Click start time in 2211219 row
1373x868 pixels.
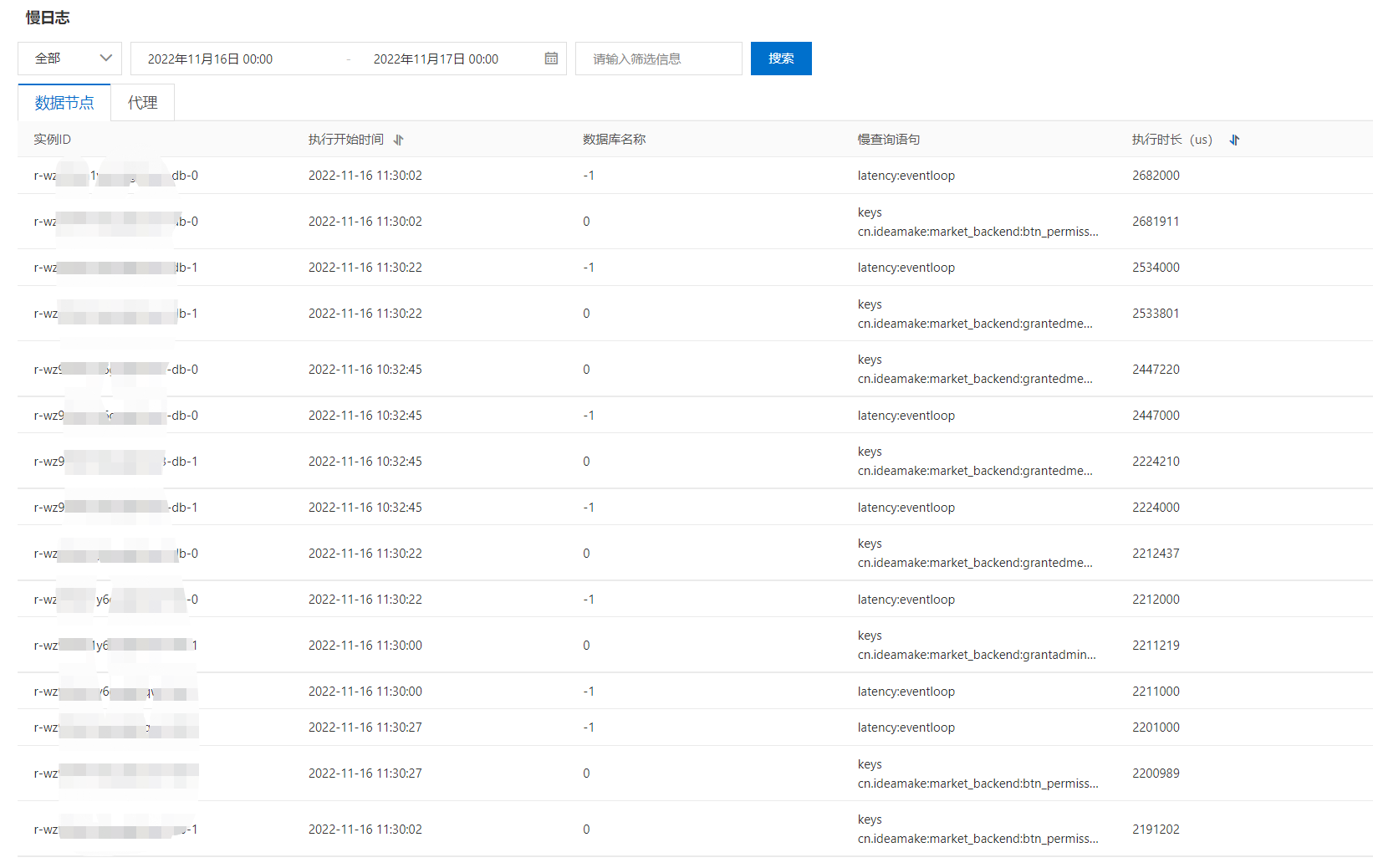pos(365,646)
